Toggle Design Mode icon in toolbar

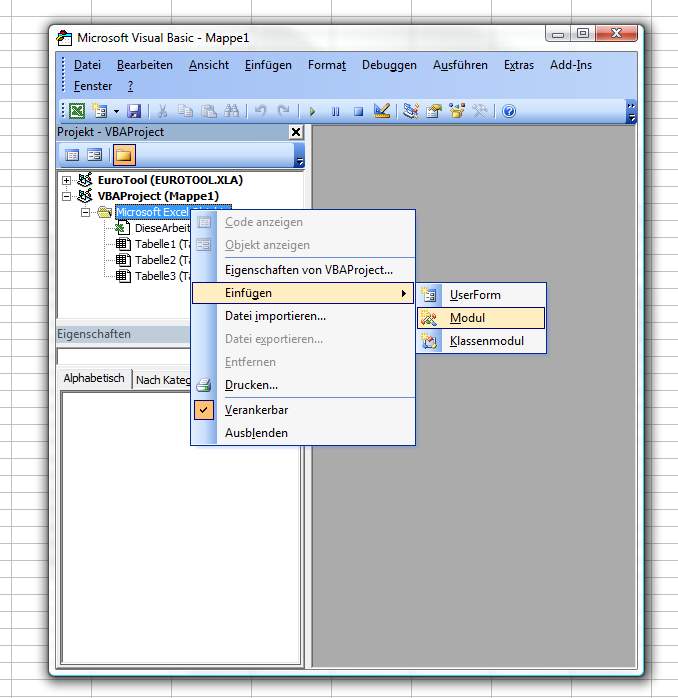tap(382, 111)
